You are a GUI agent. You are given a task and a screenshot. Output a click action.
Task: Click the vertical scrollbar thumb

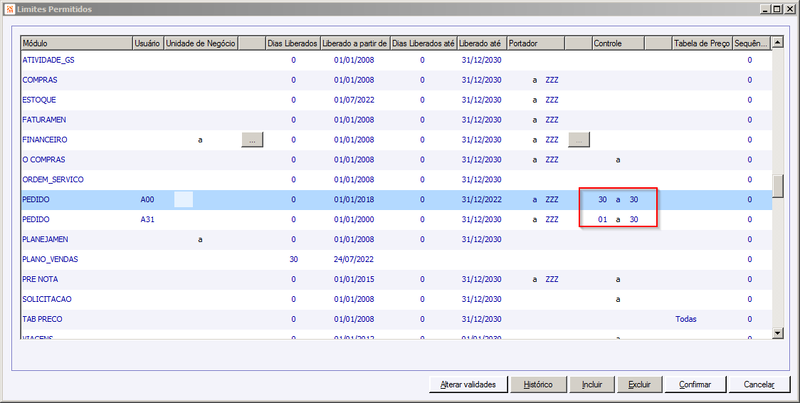(778, 186)
